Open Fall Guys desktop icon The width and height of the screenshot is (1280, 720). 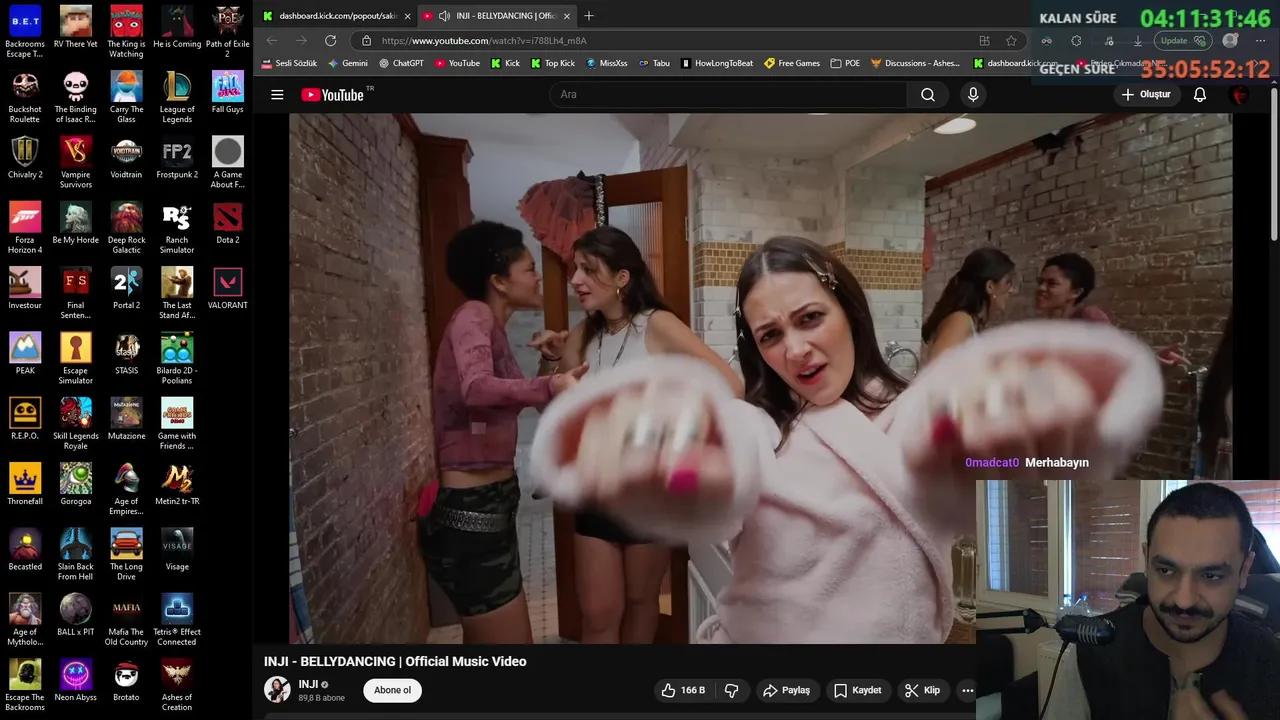[228, 92]
